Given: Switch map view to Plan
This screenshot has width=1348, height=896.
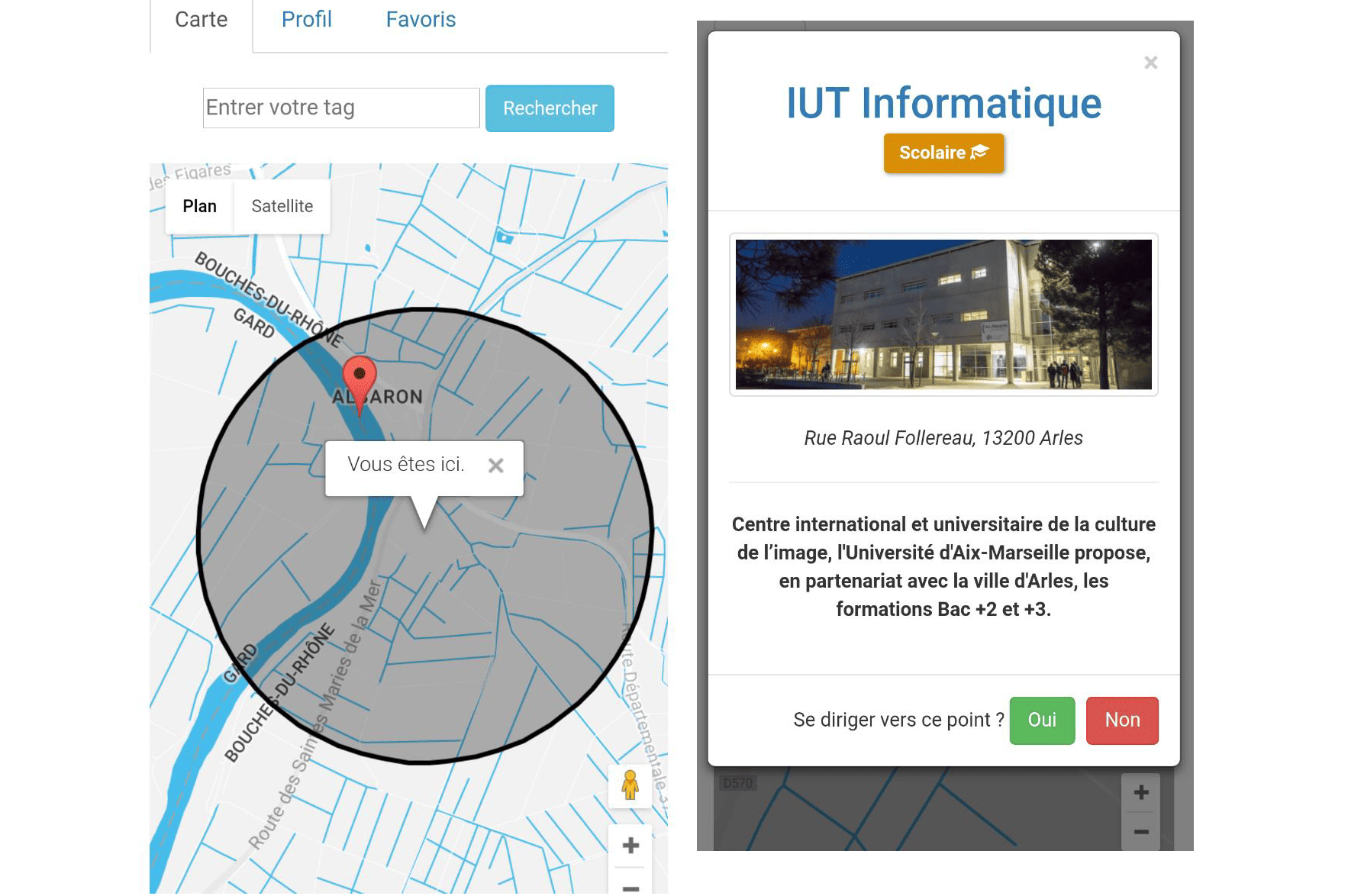Looking at the screenshot, I should click(199, 206).
